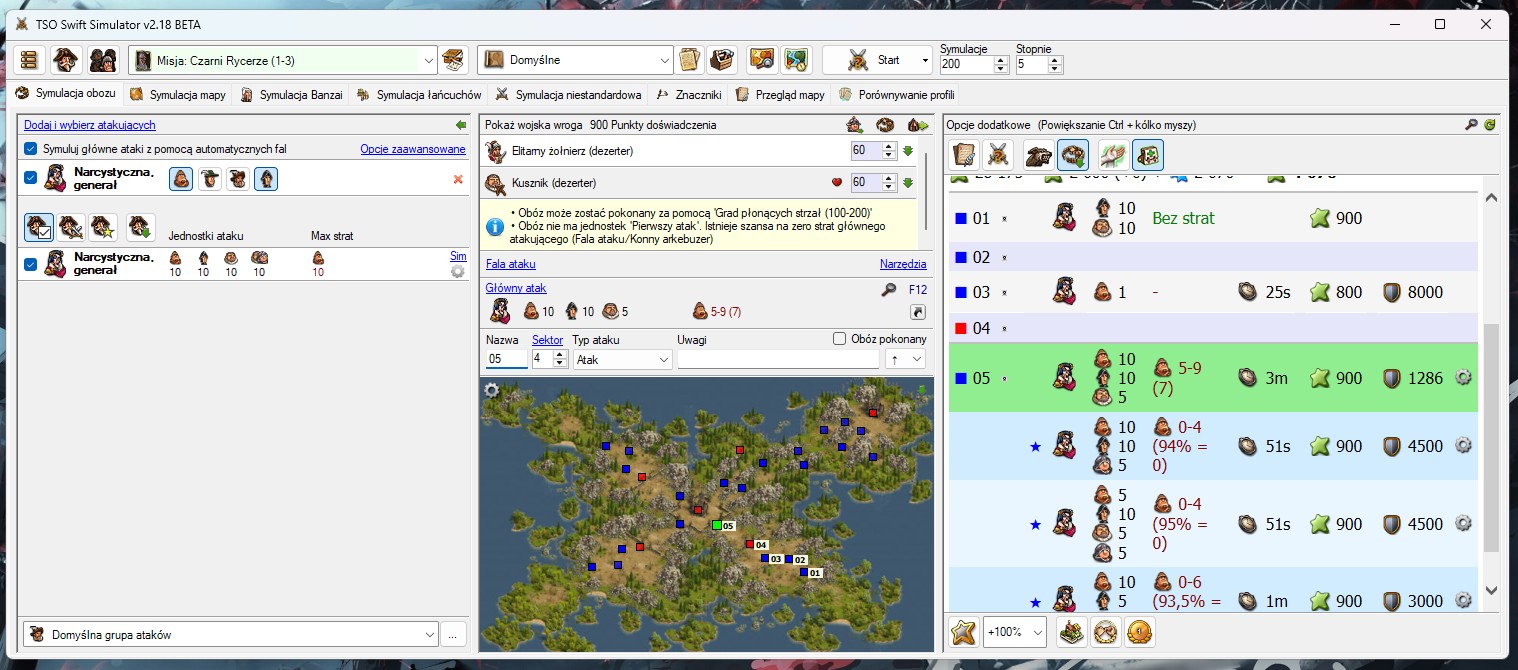Viewport: 1518px width, 670px height.
Task: Click the Sektor link label
Action: 547,340
